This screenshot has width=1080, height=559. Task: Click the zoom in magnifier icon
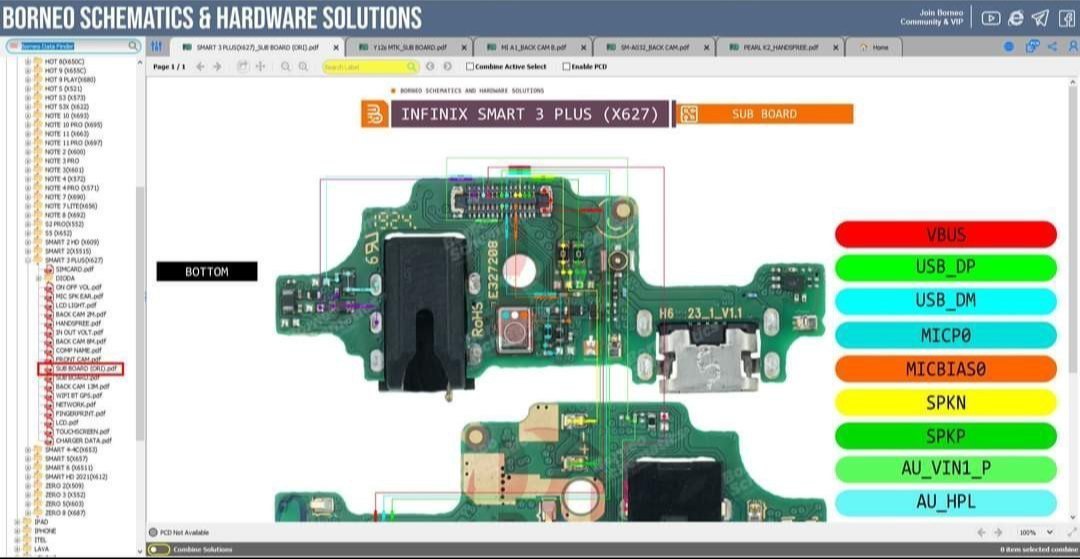point(303,67)
